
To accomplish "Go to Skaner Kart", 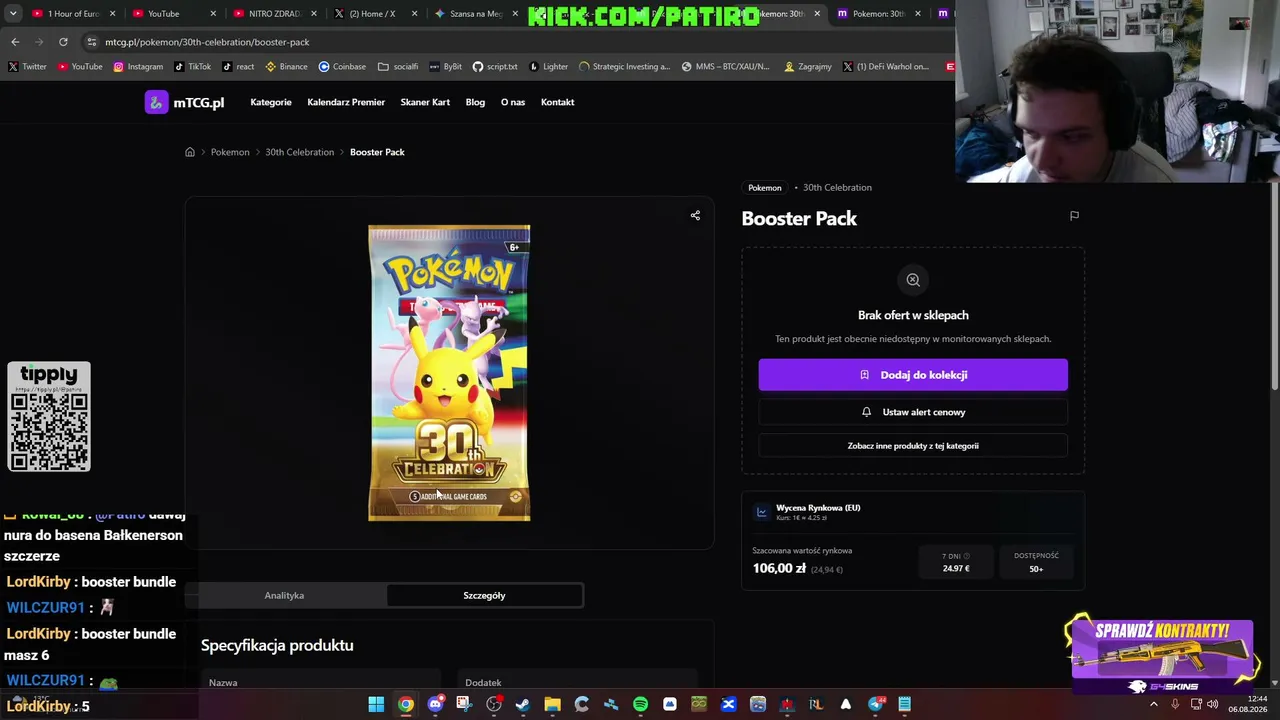I will click(425, 102).
